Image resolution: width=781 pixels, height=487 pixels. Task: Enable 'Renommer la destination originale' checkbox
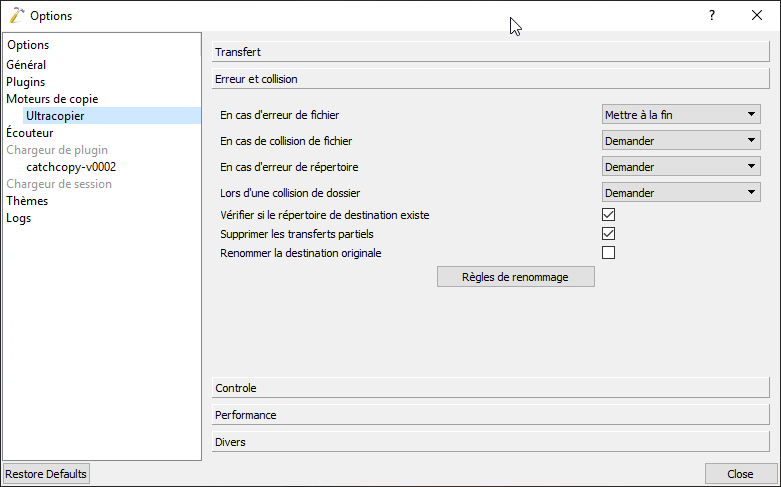608,253
